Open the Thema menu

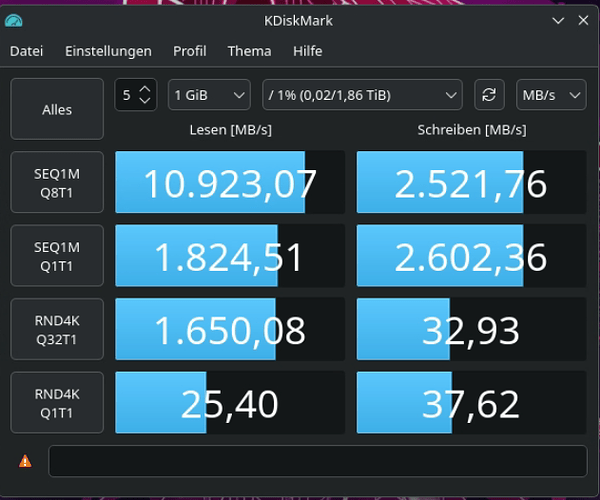pos(249,51)
